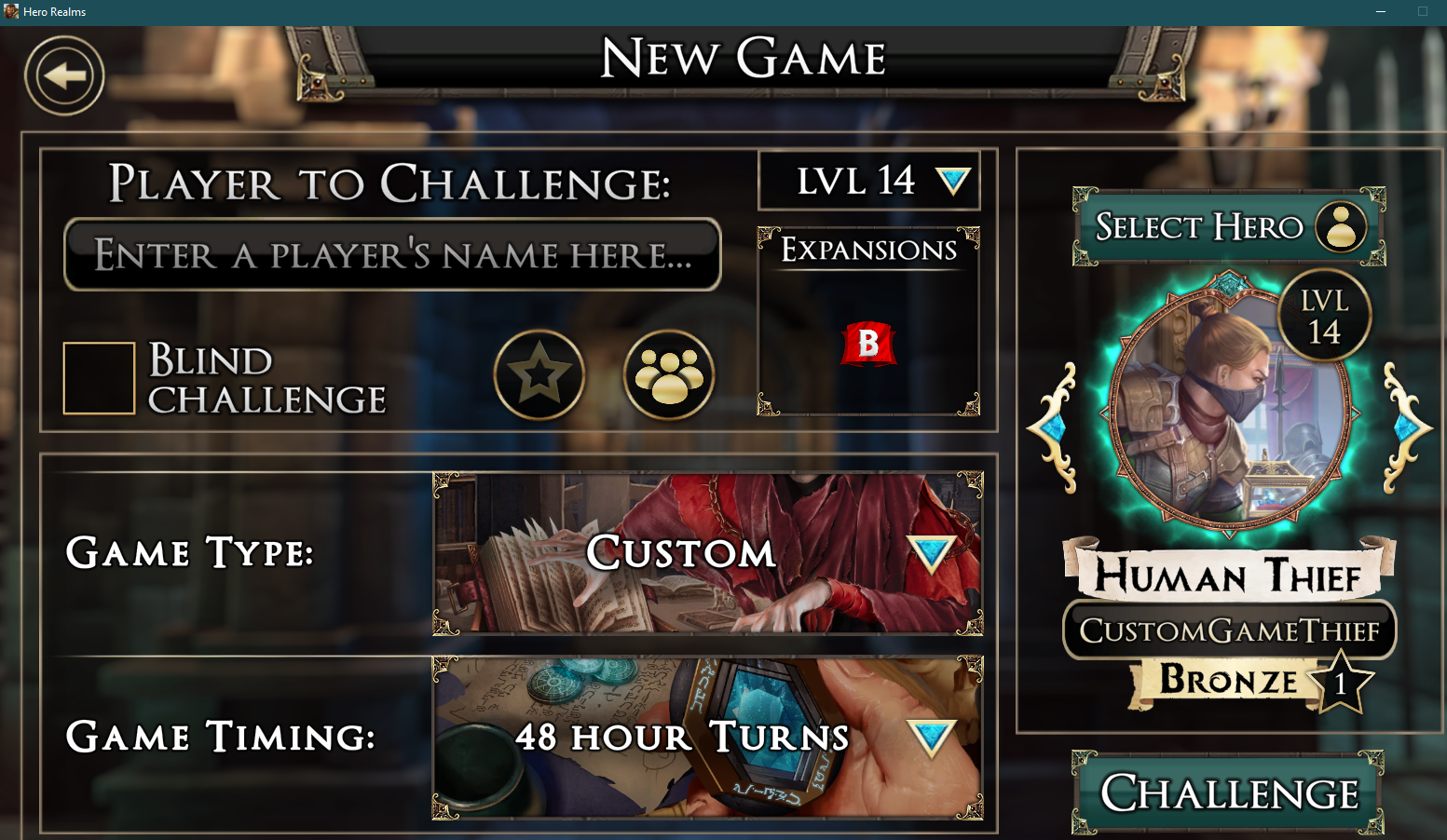
Task: Click the Challenge button
Action: [x=1228, y=793]
